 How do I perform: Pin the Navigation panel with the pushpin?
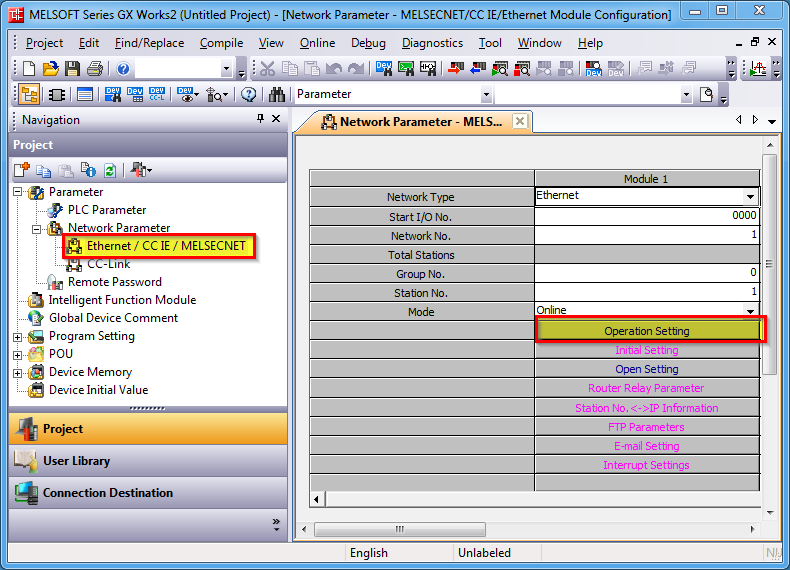(x=260, y=119)
